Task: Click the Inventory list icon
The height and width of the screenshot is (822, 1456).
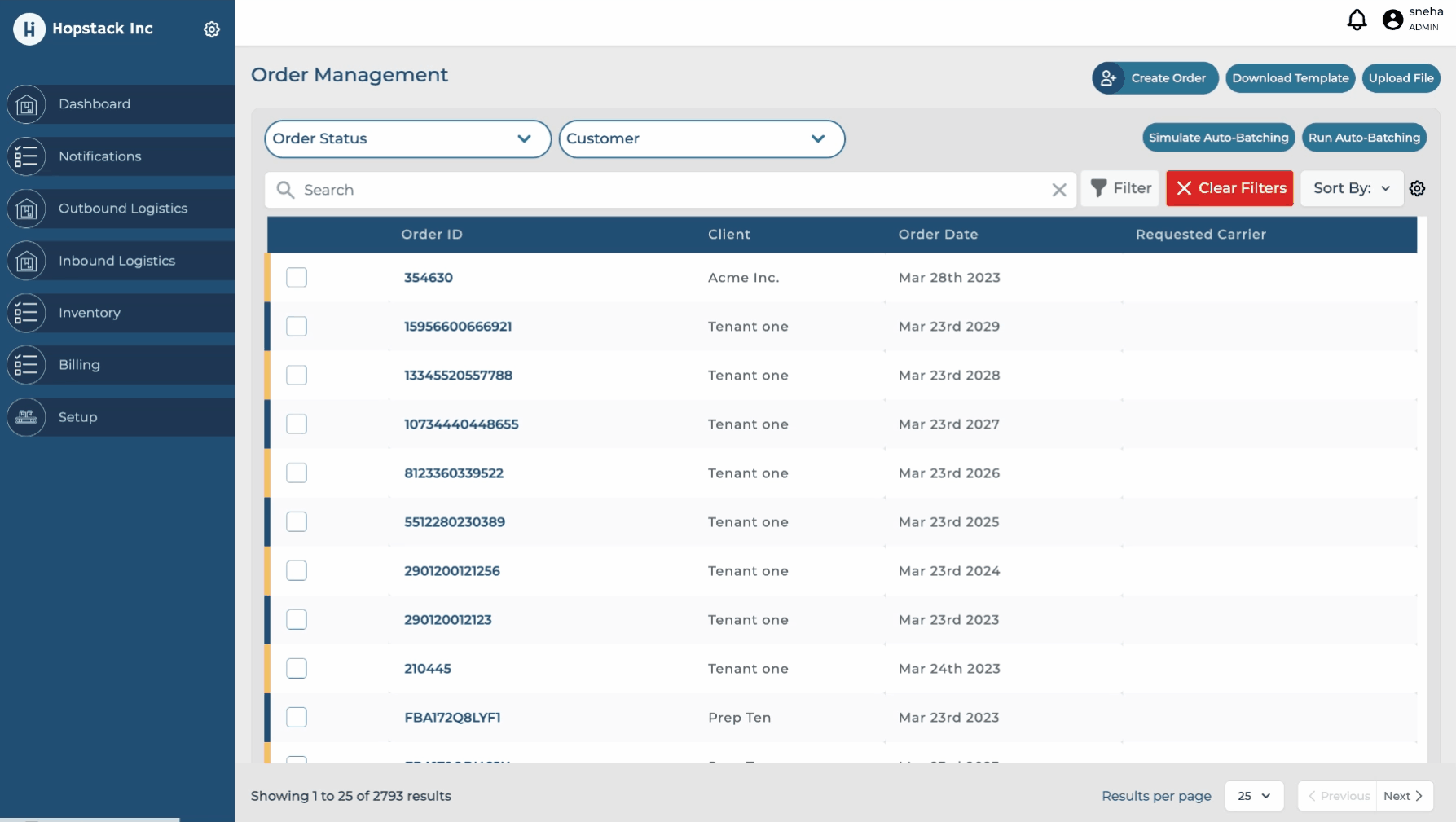Action: (26, 313)
